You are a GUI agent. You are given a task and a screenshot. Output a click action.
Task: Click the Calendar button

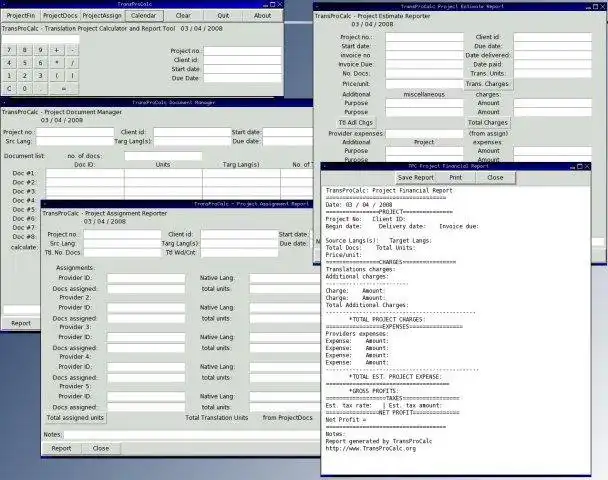pos(143,16)
